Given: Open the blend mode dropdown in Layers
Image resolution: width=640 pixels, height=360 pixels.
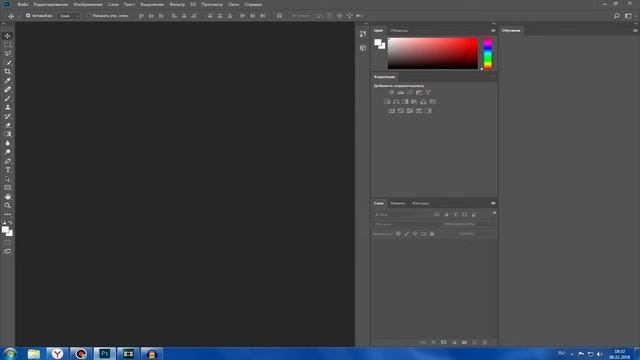Looking at the screenshot, I should [x=406, y=224].
